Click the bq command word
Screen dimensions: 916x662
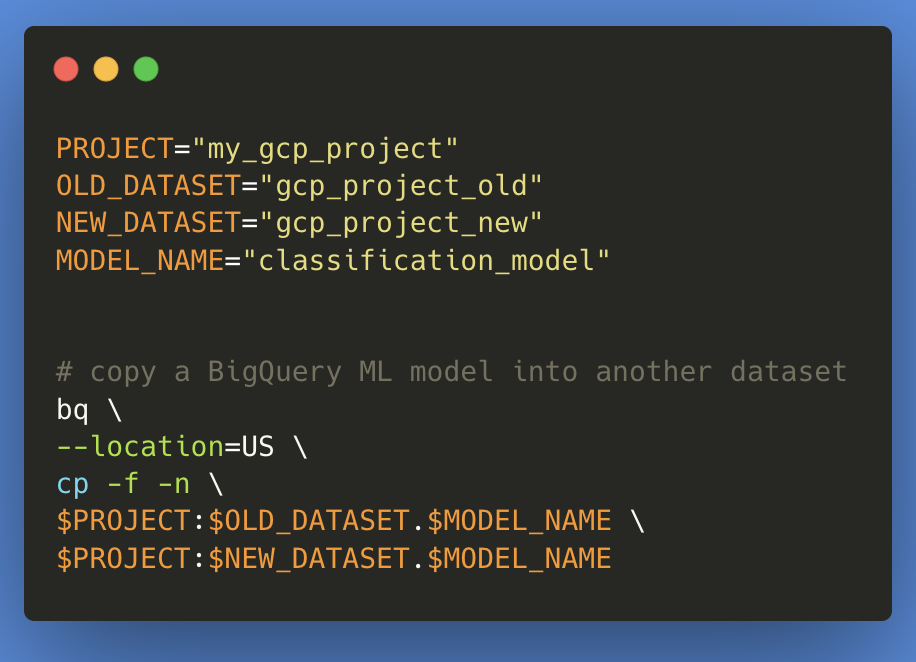[72, 410]
